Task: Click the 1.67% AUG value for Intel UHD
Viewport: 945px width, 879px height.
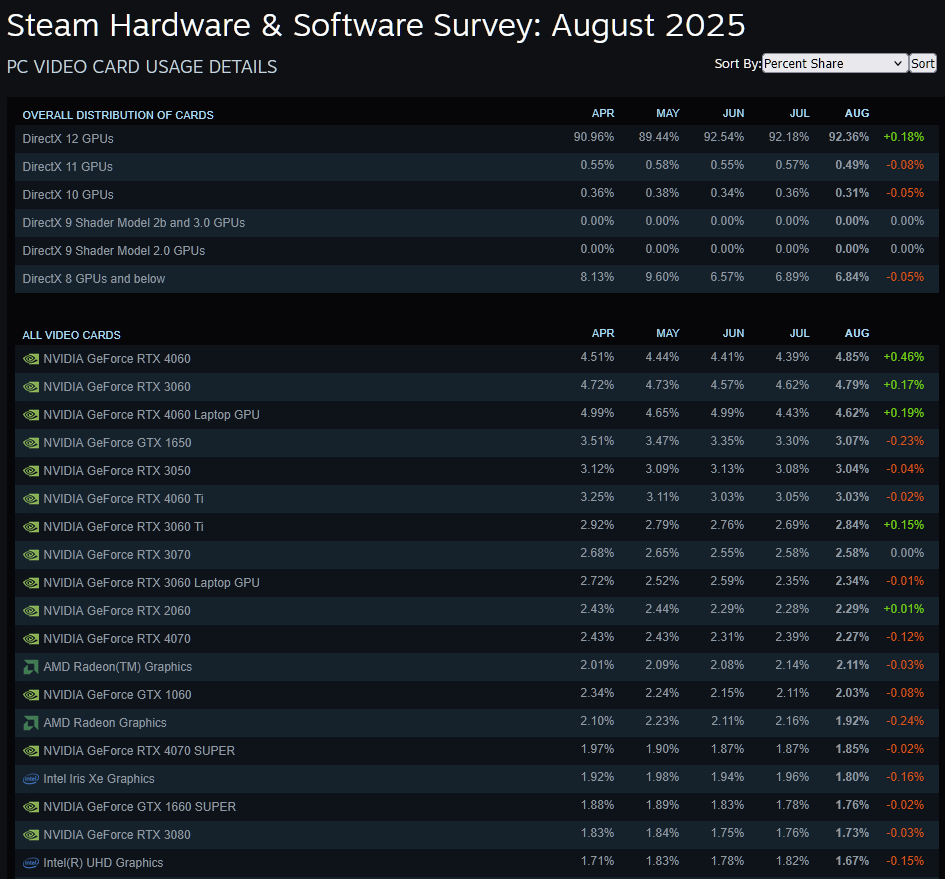Action: point(852,861)
